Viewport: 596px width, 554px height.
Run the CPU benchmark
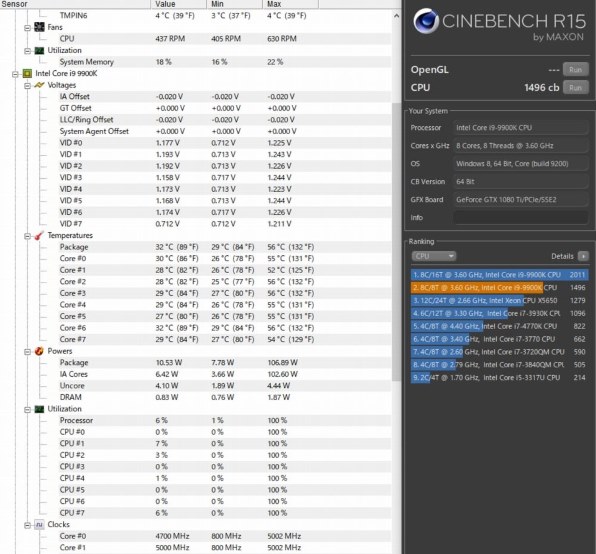pos(575,88)
